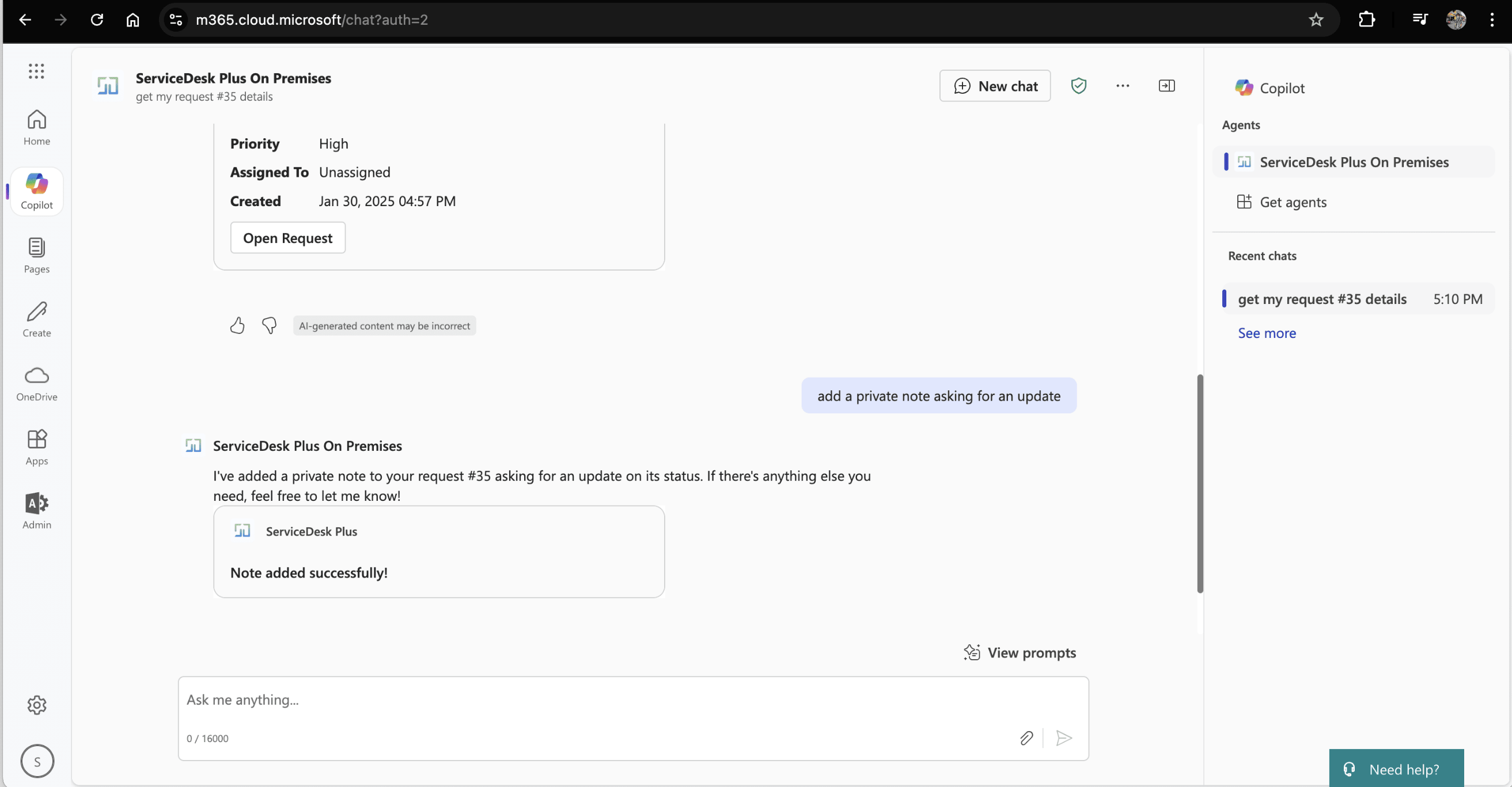Click 'Note added successfully!' text
The height and width of the screenshot is (787, 1512).
click(309, 572)
